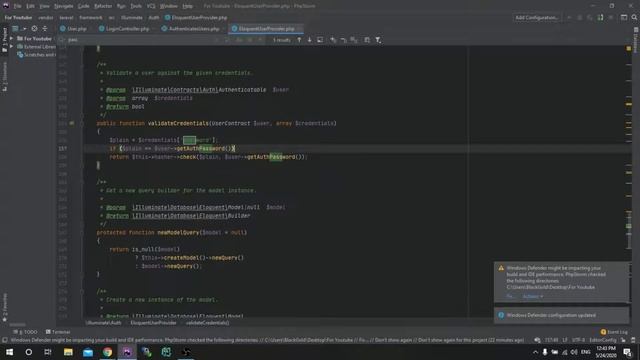The width and height of the screenshot is (640, 360).
Task: Open Mail app from taskbar
Action: tap(88, 352)
